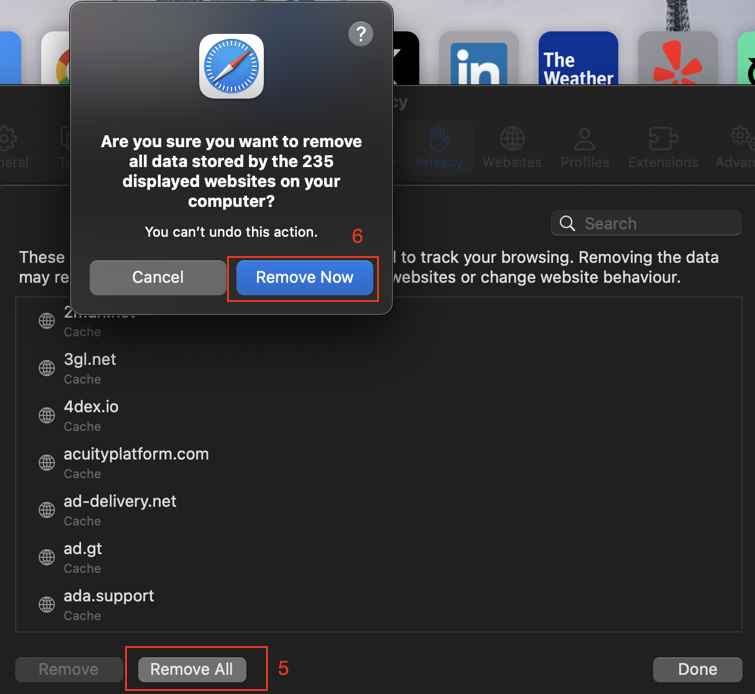Click globe icon beside 4dex.io
Viewport: 755px width, 694px height.
47,415
